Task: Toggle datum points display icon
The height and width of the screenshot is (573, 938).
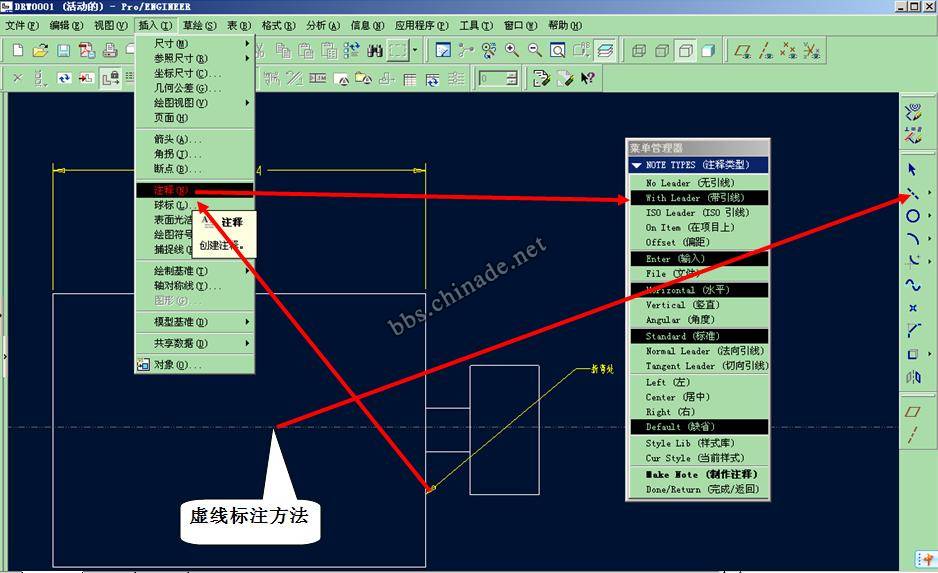Action: 788,51
